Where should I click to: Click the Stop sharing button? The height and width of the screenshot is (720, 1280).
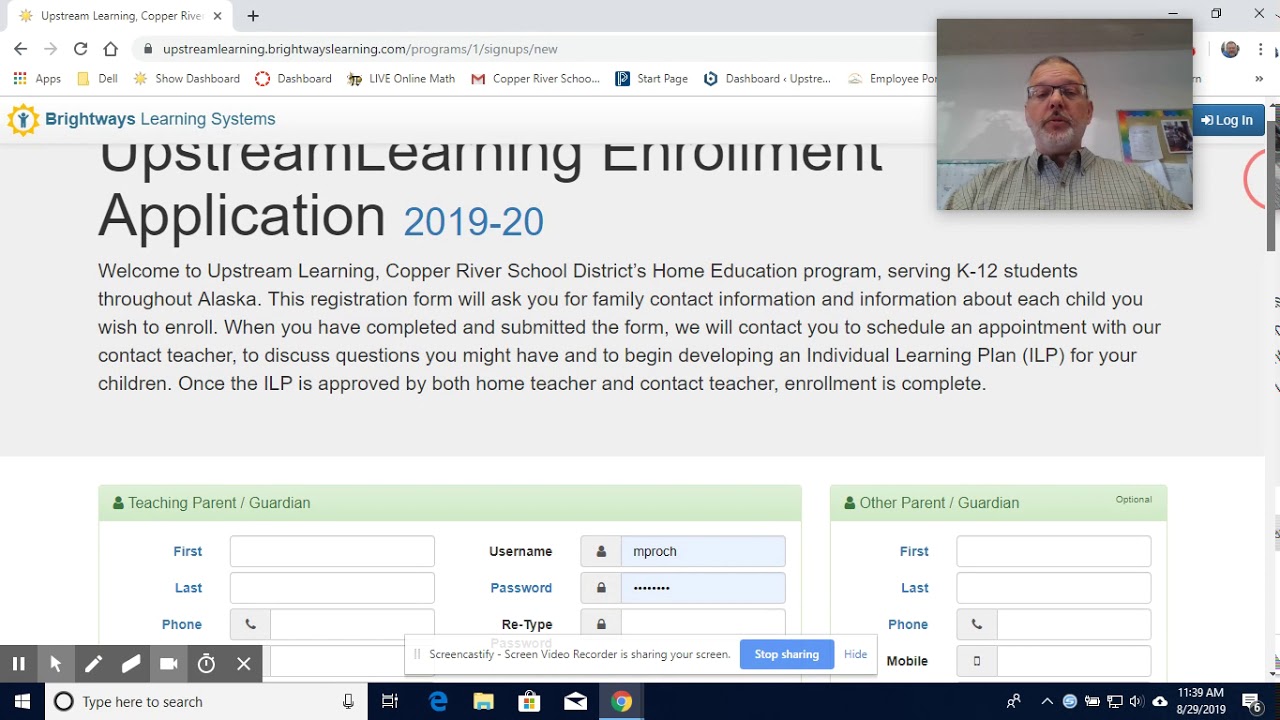coord(787,654)
